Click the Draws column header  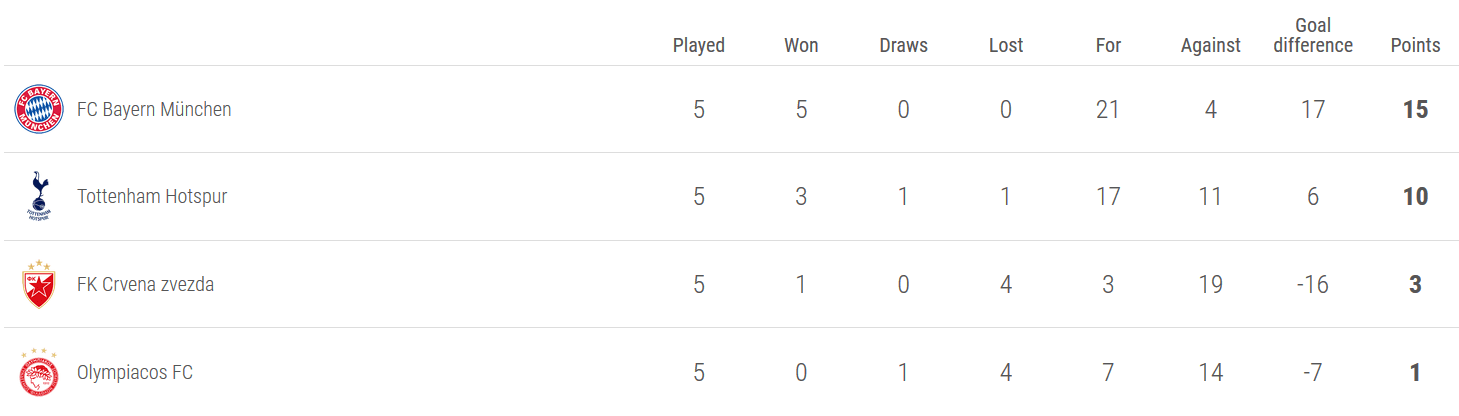903,45
